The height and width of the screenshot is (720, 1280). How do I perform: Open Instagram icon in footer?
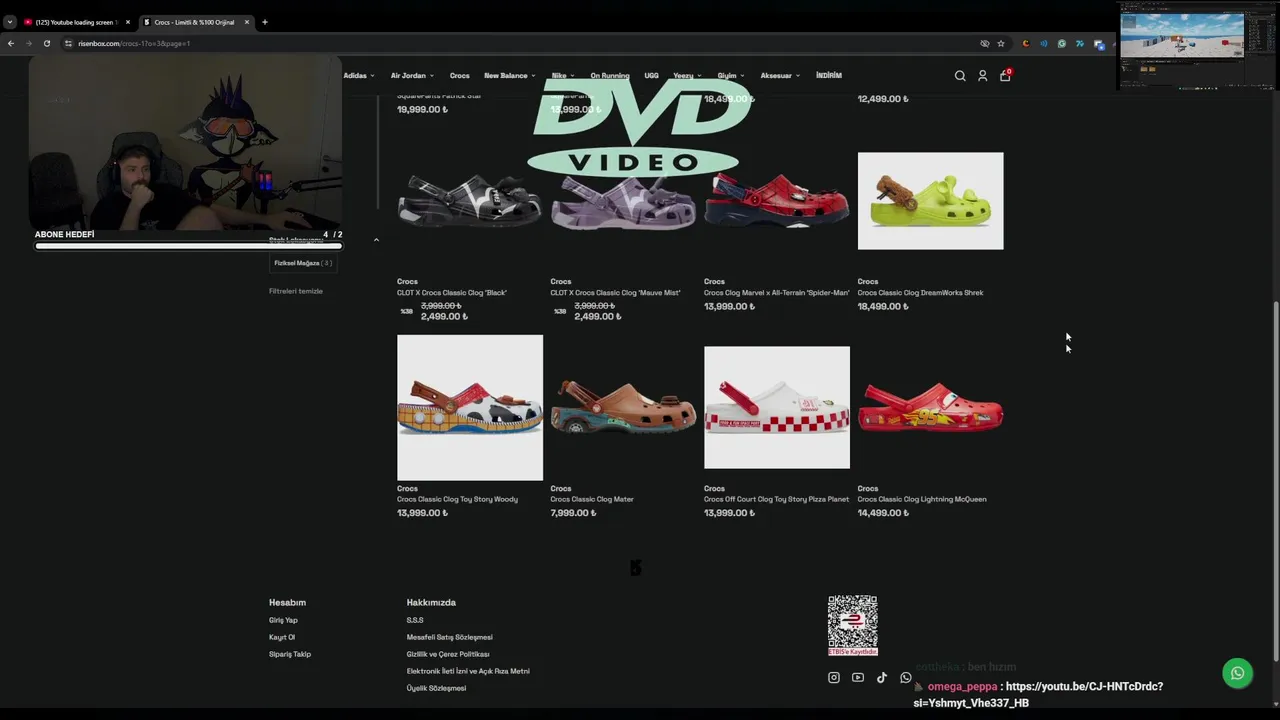[x=833, y=677]
